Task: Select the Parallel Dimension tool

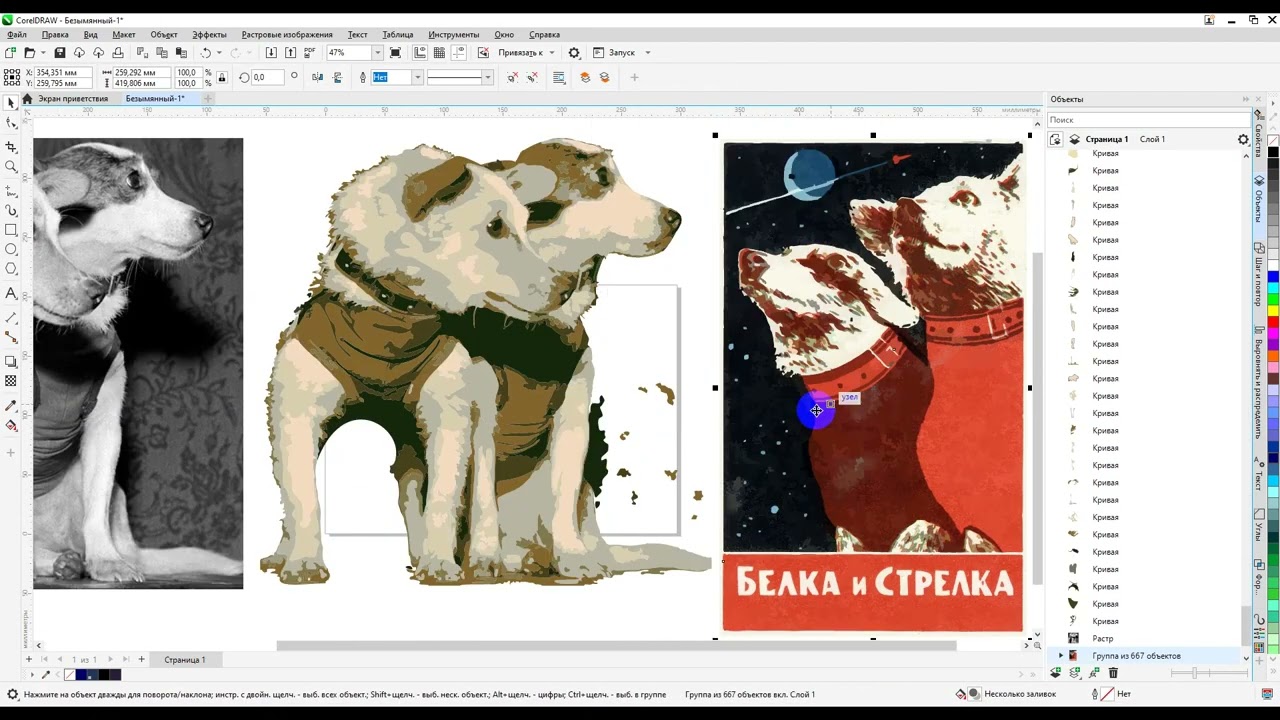Action: (x=11, y=318)
